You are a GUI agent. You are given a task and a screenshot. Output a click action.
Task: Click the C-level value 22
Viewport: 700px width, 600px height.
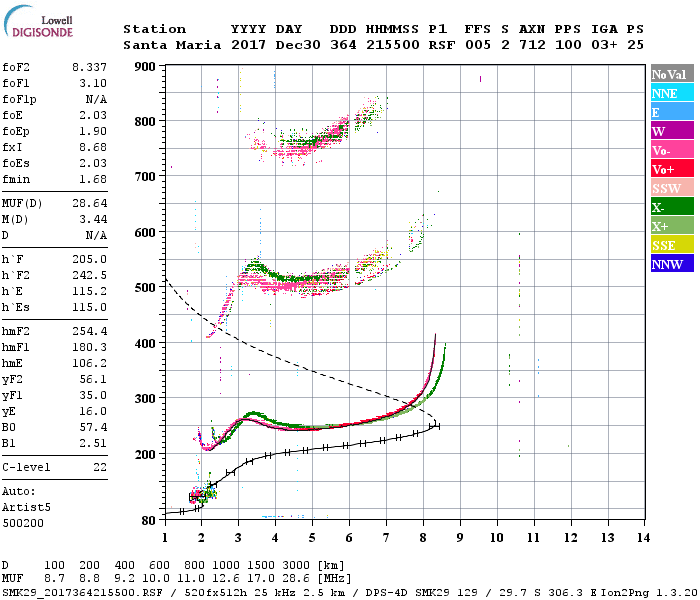(100, 467)
